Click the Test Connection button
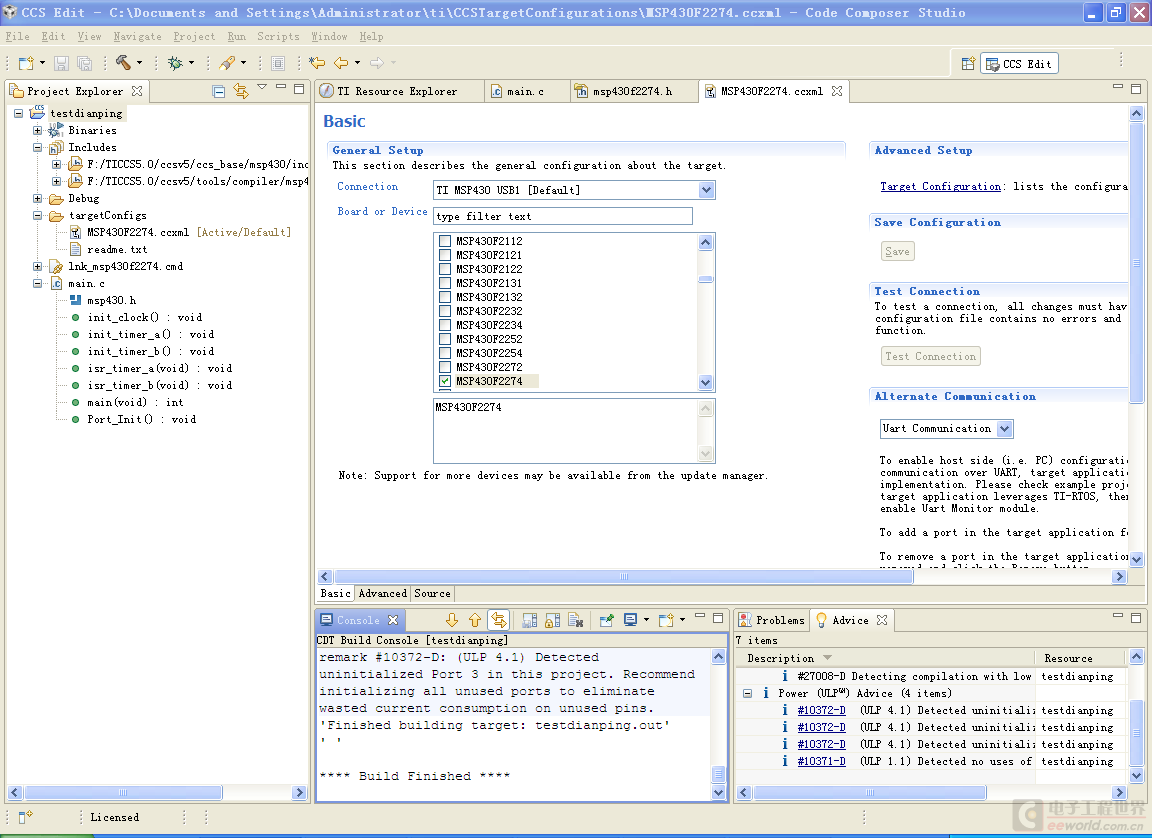Viewport: 1152px width, 838px height. pyautogui.click(x=930, y=356)
